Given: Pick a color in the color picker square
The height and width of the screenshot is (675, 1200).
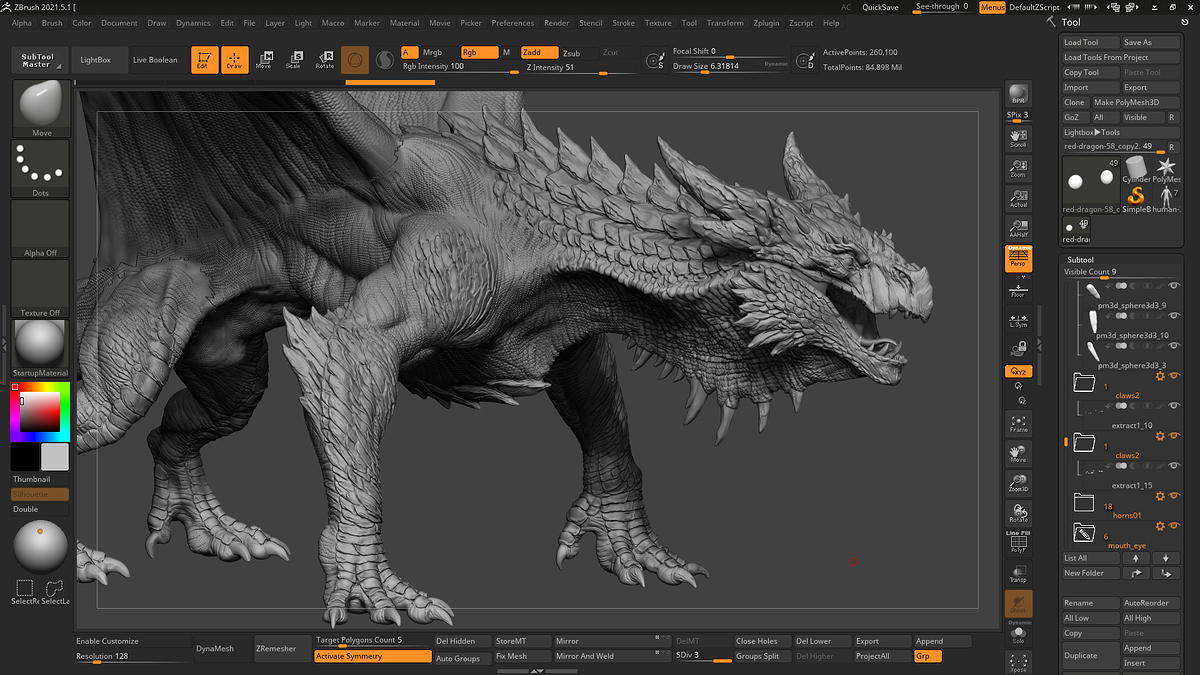Looking at the screenshot, I should coord(40,411).
